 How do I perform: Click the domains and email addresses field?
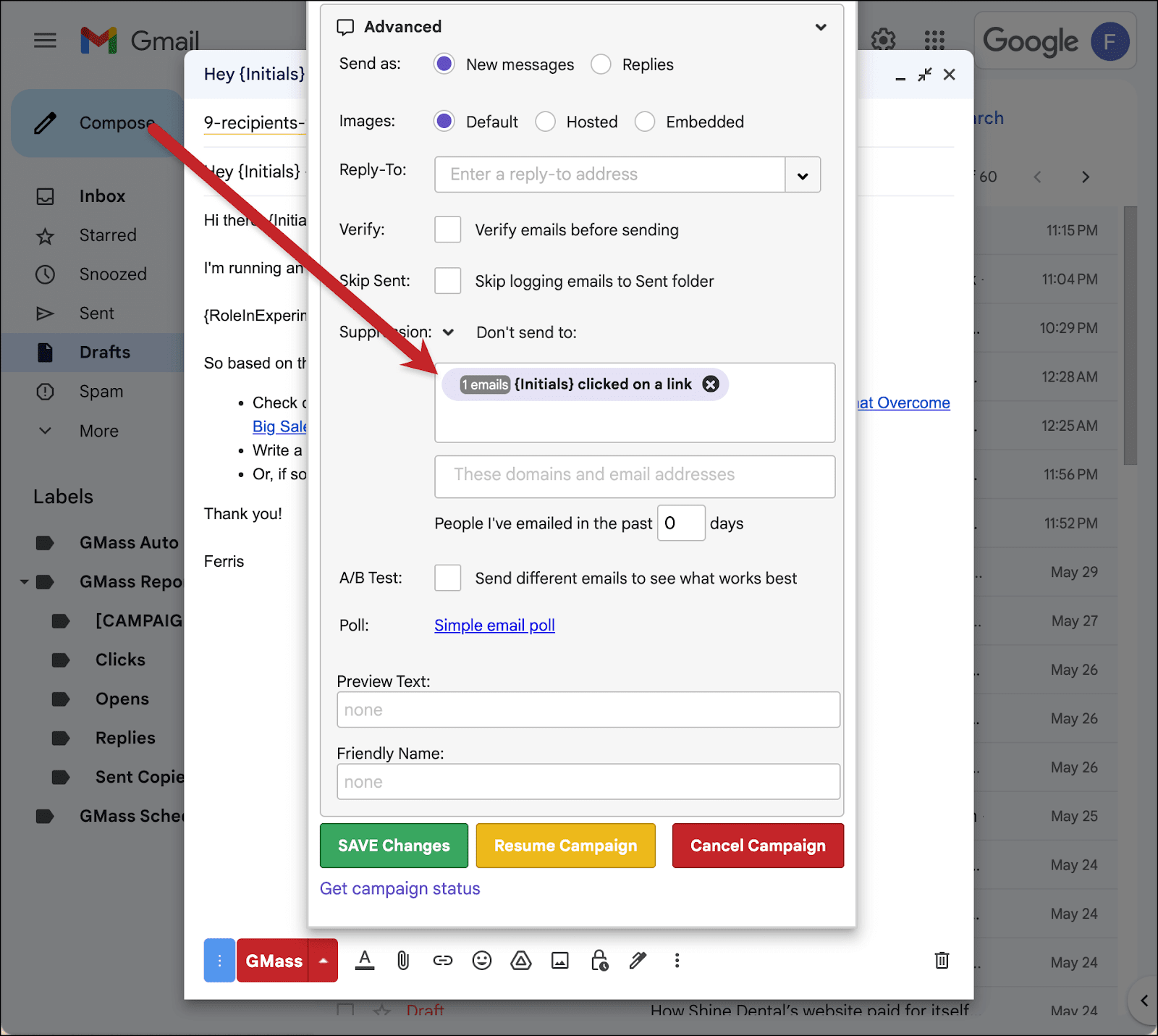[x=635, y=476]
